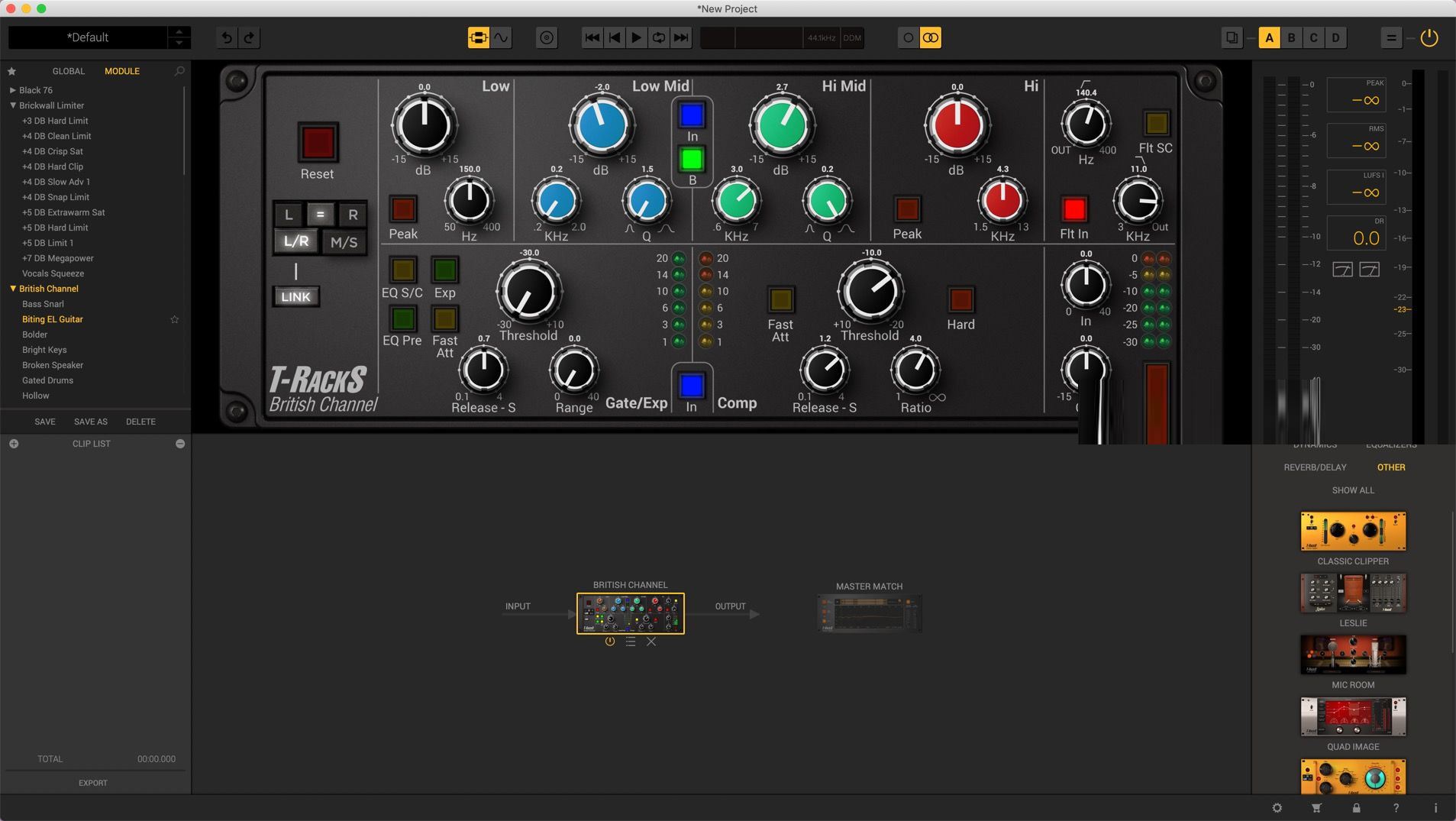Toggle Flt SC button
This screenshot has height=821, width=1456.
click(x=1156, y=123)
